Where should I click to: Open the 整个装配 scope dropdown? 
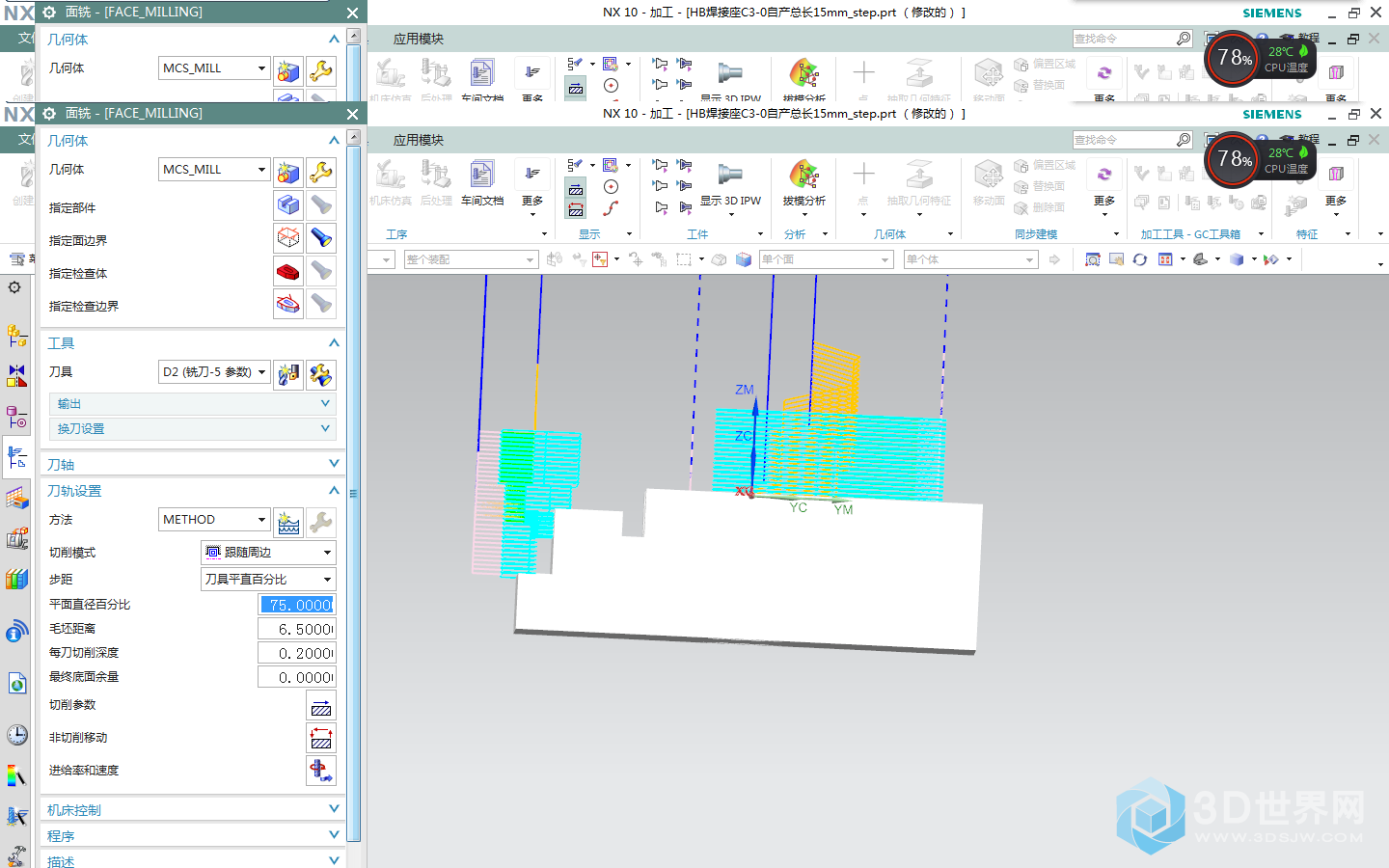pyautogui.click(x=471, y=259)
